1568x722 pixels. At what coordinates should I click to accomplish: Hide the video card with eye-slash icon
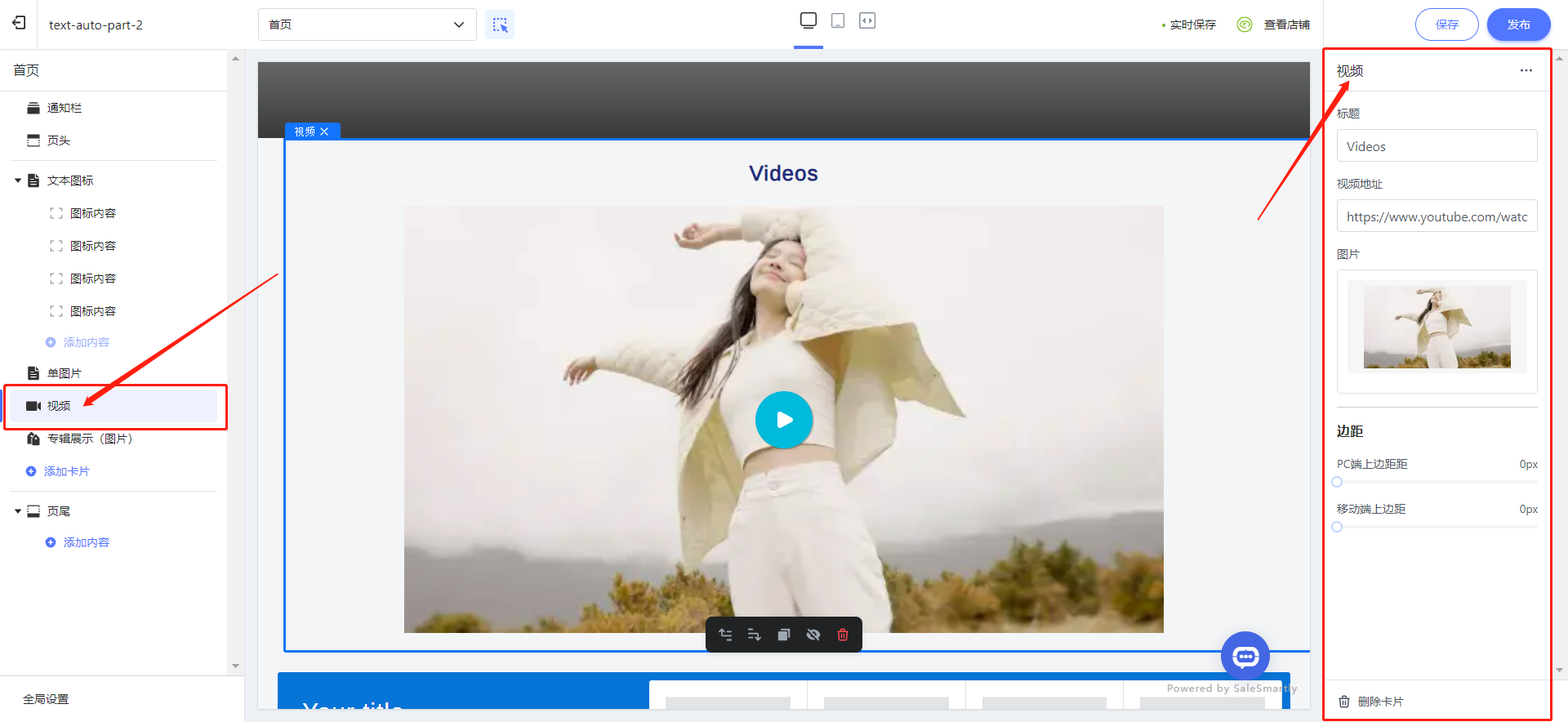[x=813, y=635]
